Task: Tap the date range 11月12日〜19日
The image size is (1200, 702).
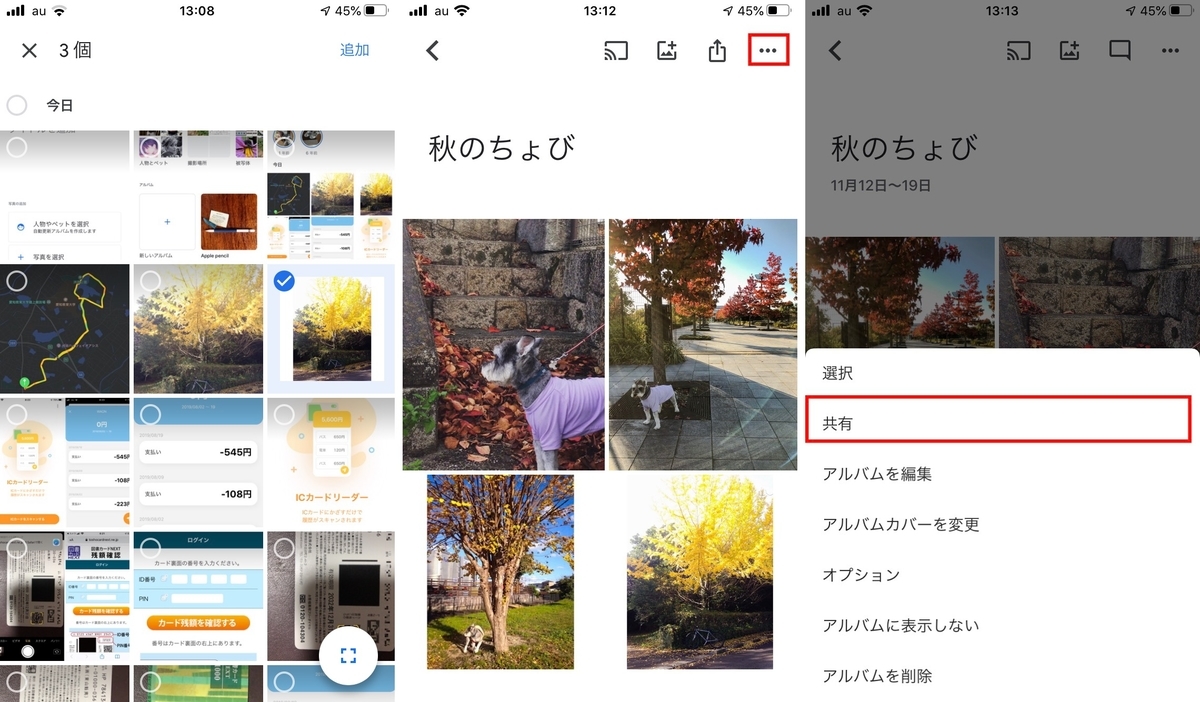Action: 881,186
